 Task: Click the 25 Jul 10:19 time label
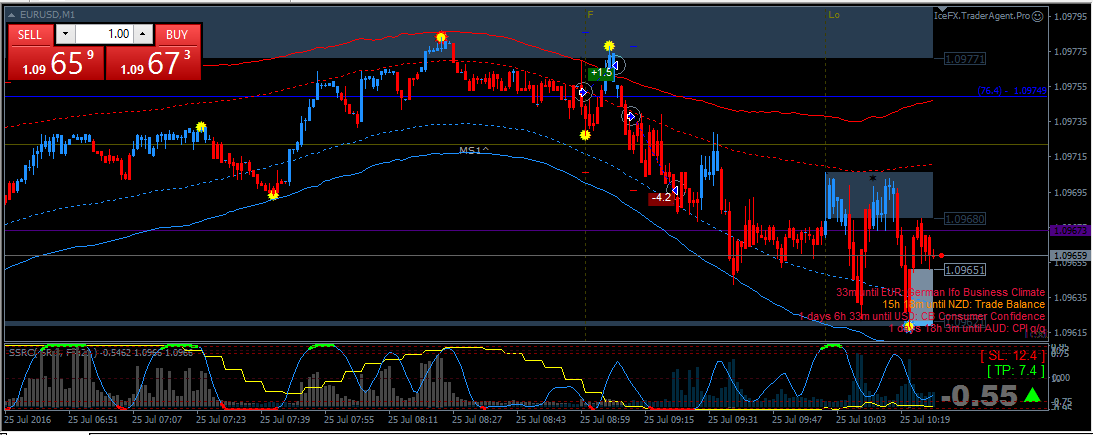[x=926, y=420]
